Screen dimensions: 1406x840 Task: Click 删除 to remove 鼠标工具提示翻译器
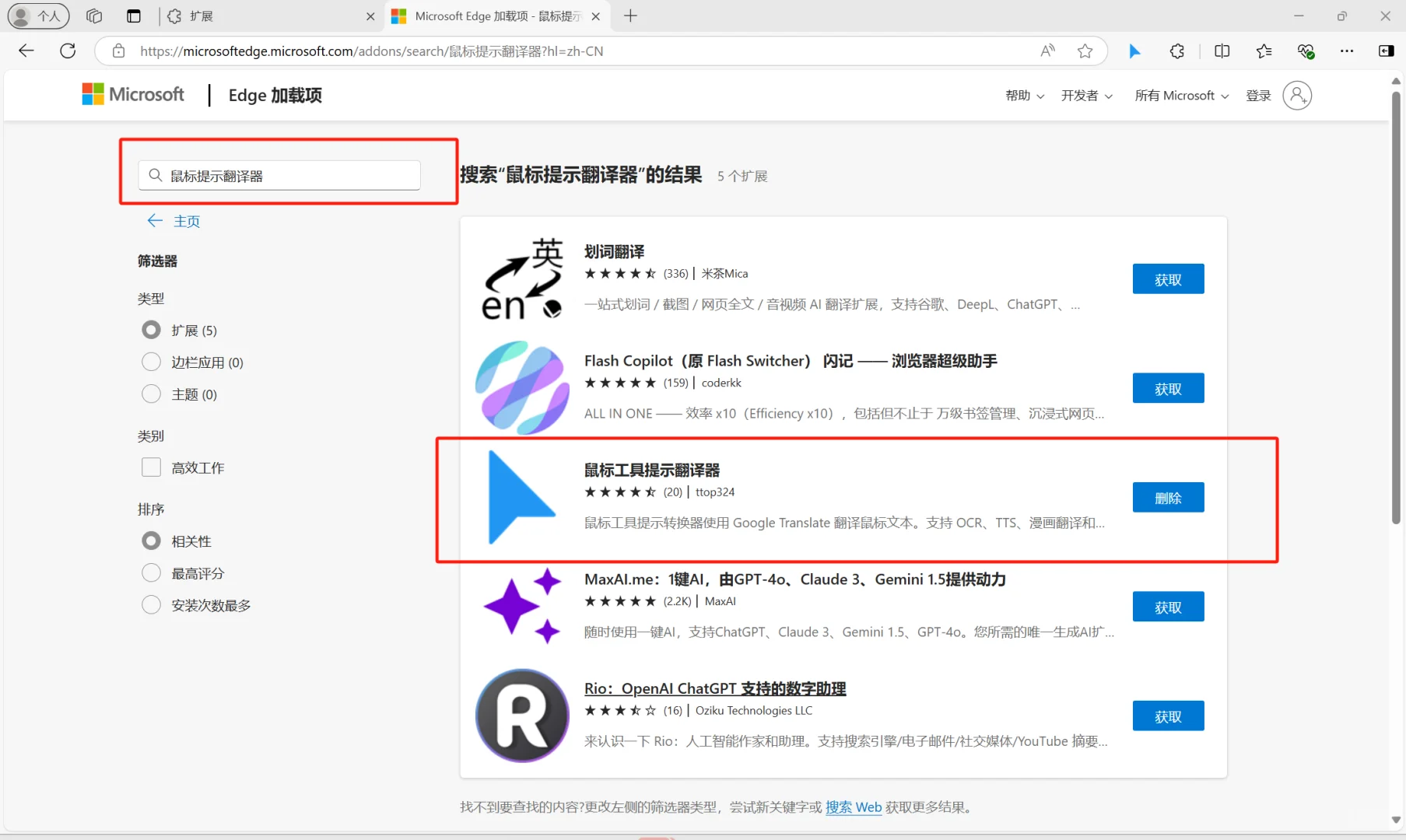point(1168,497)
